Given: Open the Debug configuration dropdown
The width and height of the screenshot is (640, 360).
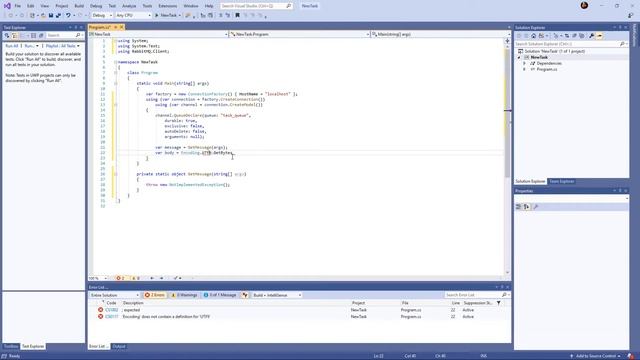Looking at the screenshot, I should [x=102, y=16].
